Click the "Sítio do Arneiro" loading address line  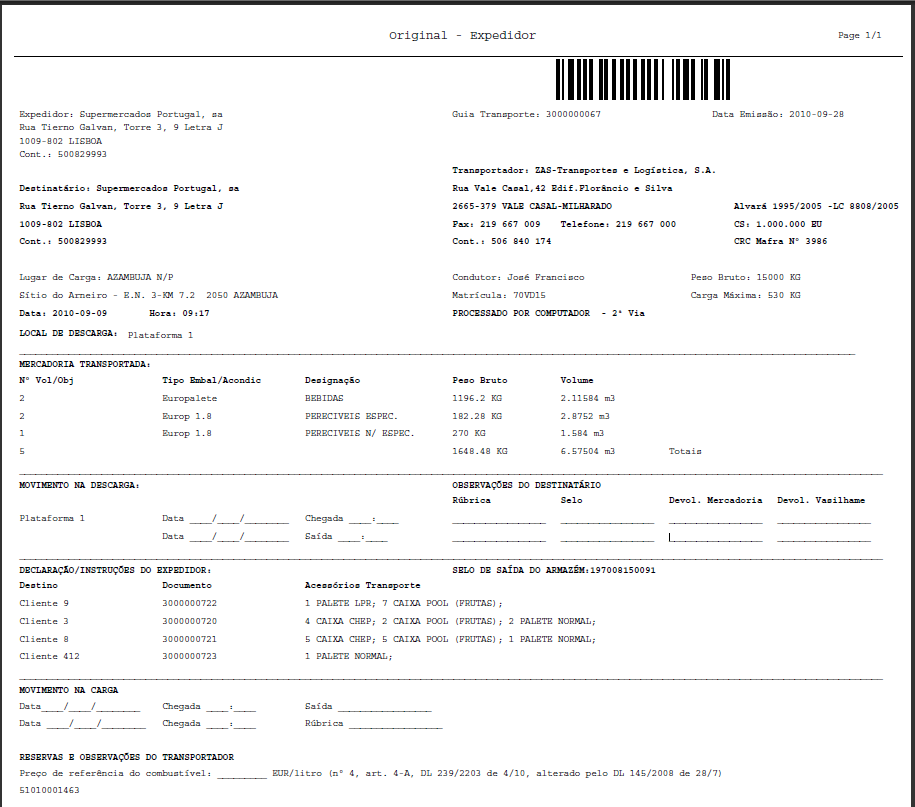click(x=148, y=295)
